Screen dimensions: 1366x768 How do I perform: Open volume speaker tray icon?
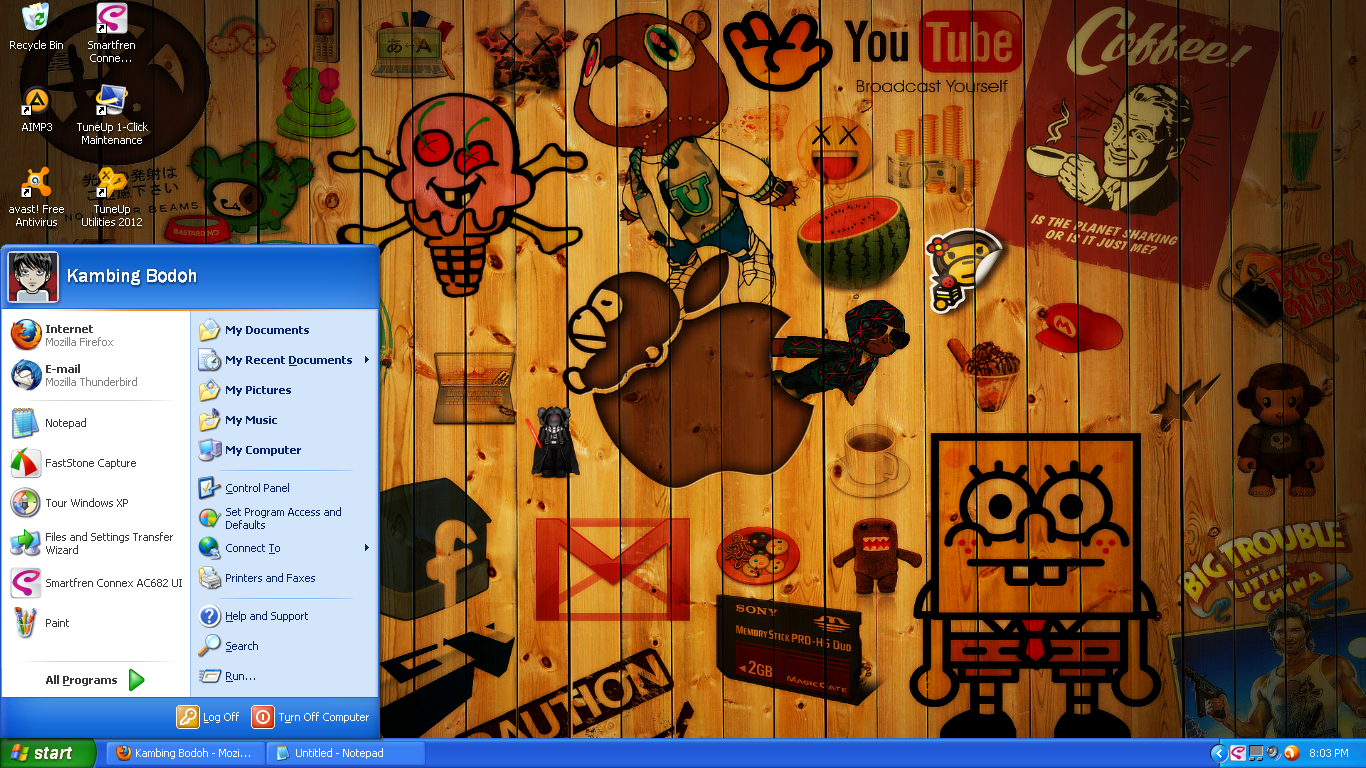(x=1273, y=753)
